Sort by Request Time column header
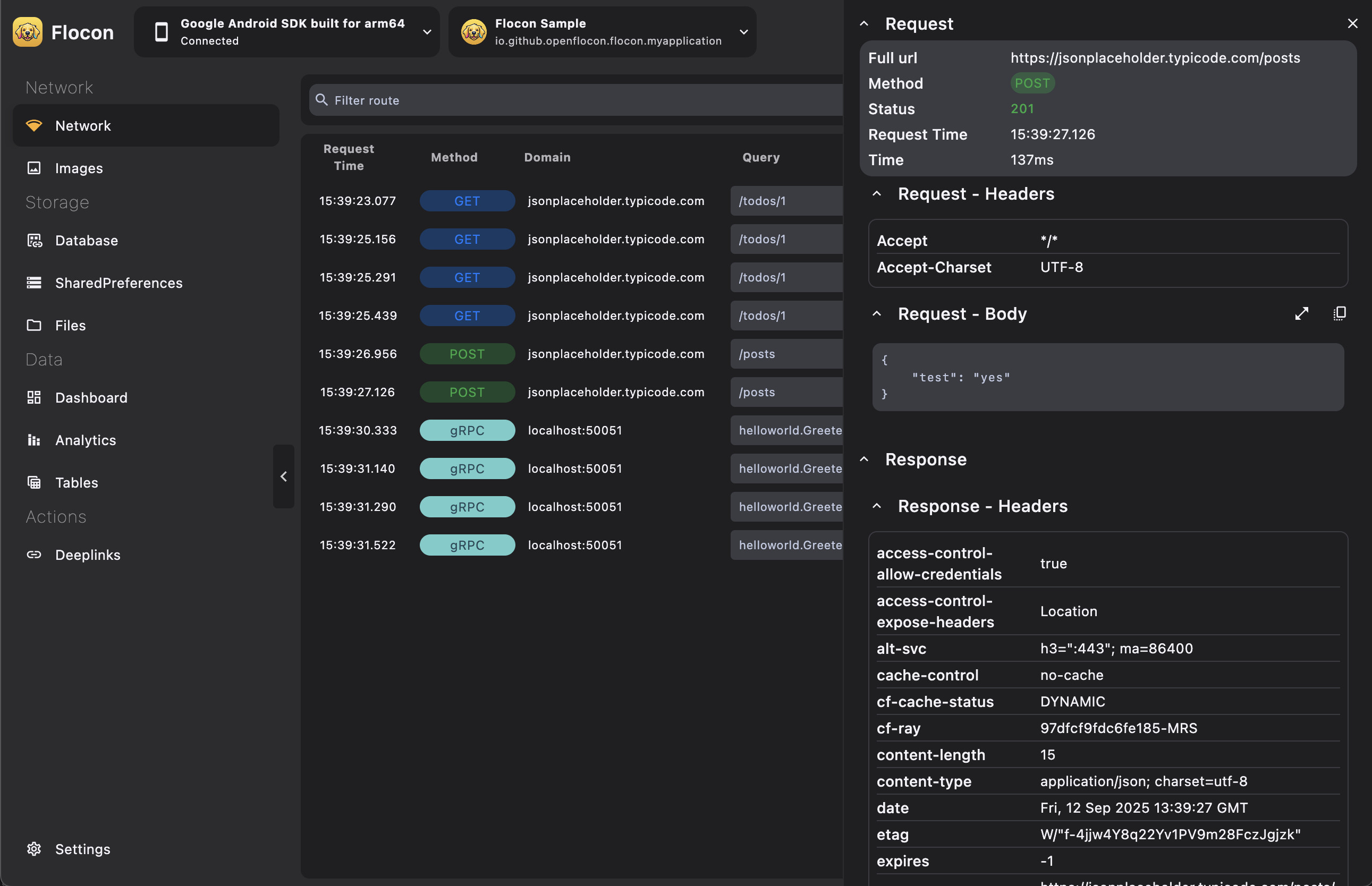The image size is (1372, 886). (x=349, y=157)
